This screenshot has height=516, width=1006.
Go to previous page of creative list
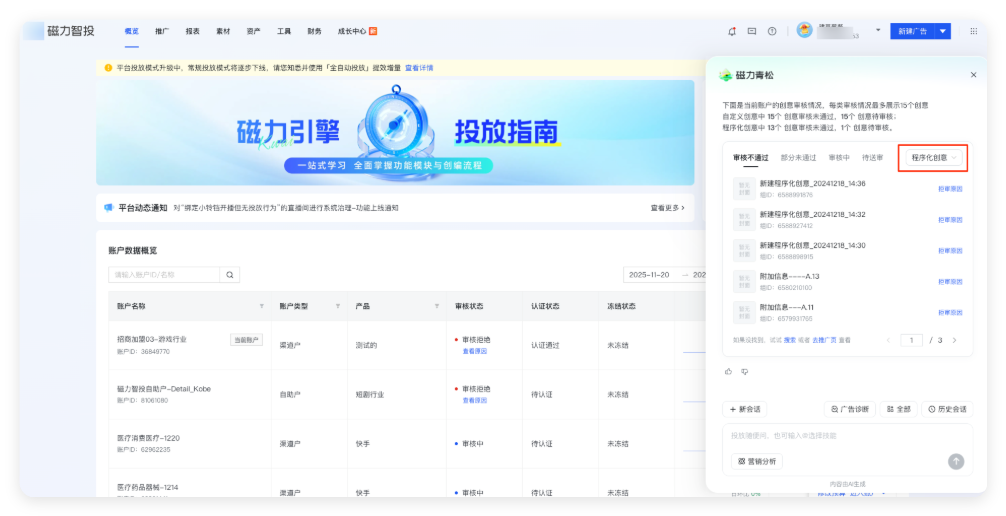(889, 340)
